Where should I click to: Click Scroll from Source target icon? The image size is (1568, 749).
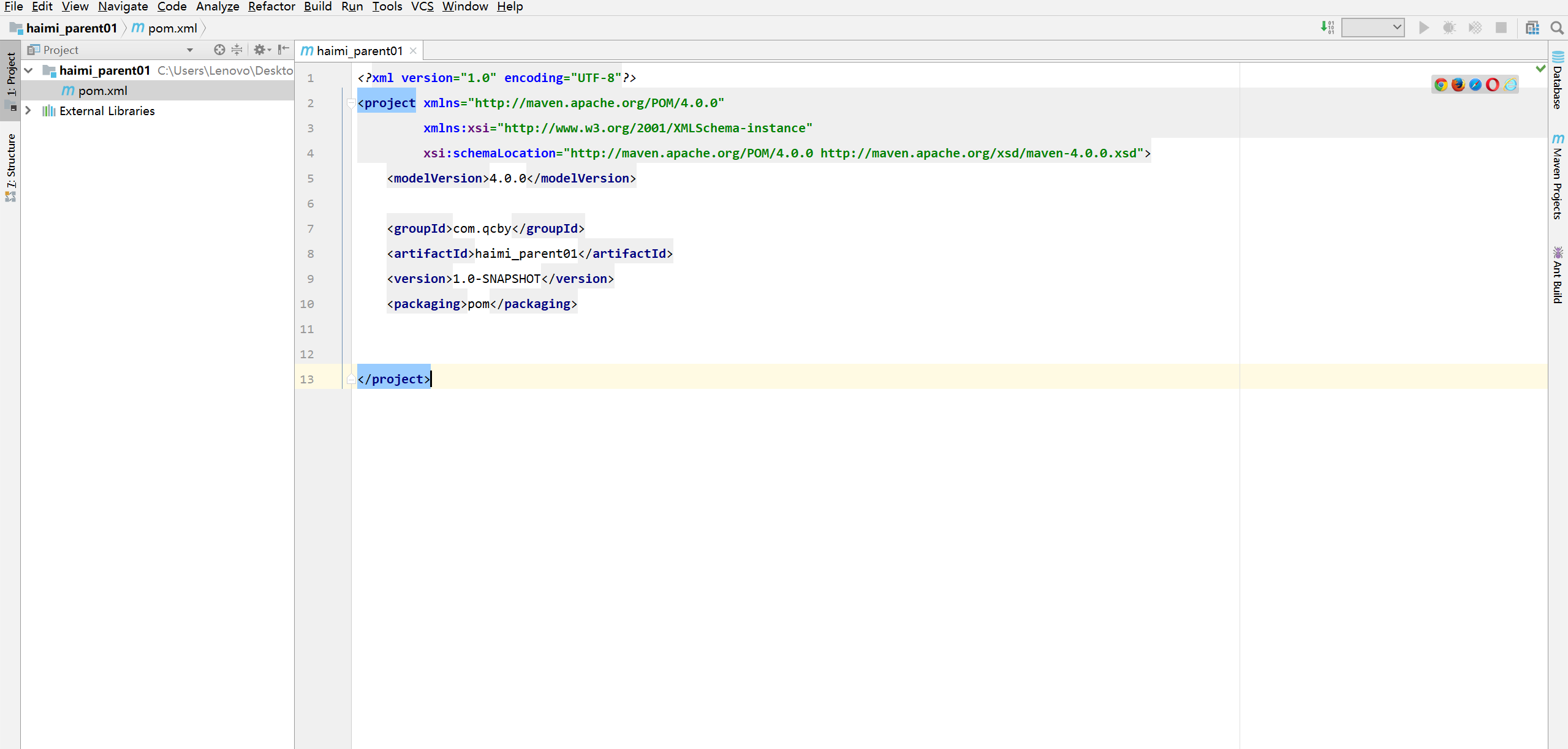(219, 50)
